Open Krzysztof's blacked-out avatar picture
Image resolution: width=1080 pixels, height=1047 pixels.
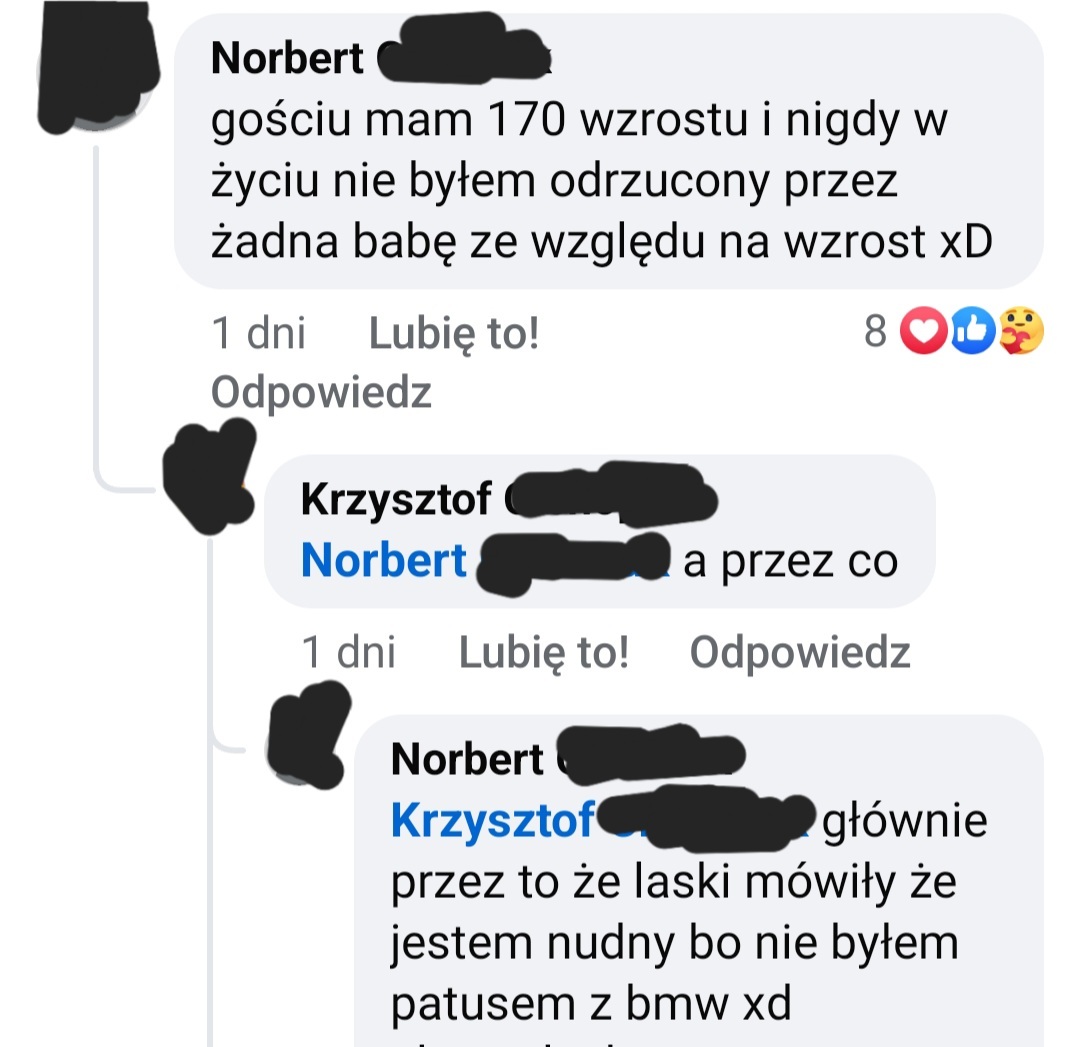pyautogui.click(x=209, y=477)
